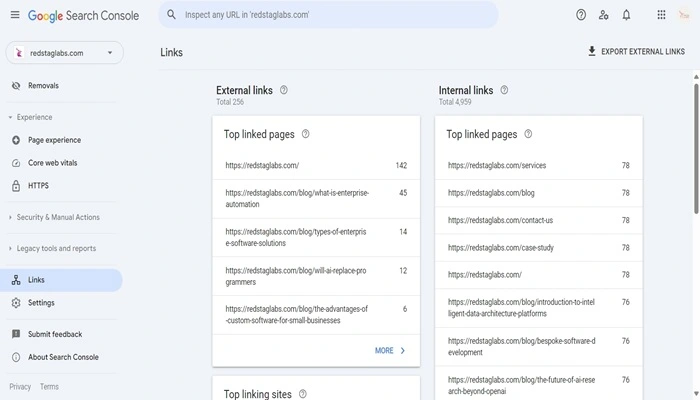
Task: Click the URL inspection search field
Action: [x=330, y=15]
